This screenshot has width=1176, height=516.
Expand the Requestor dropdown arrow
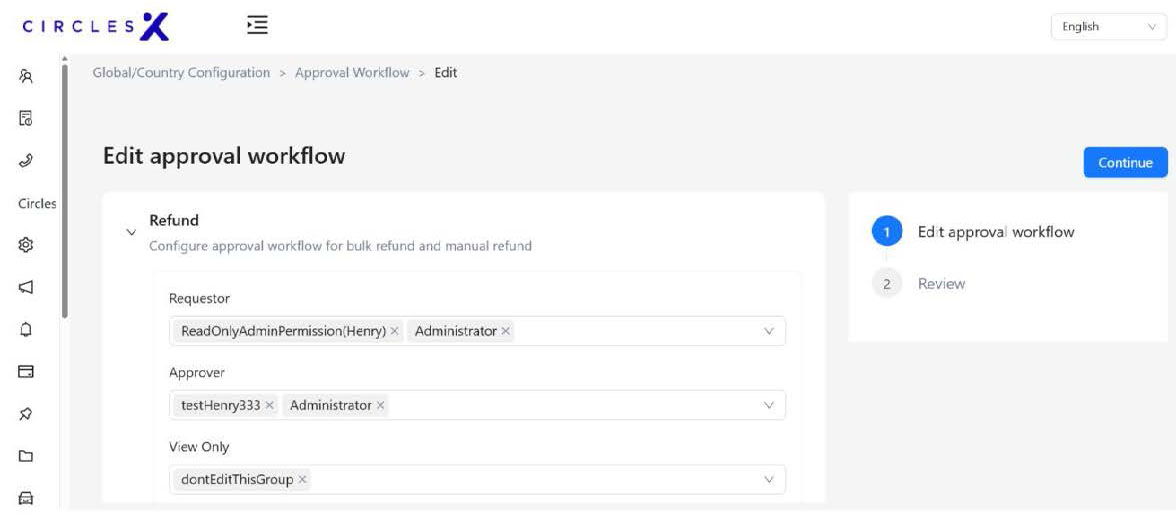(768, 331)
